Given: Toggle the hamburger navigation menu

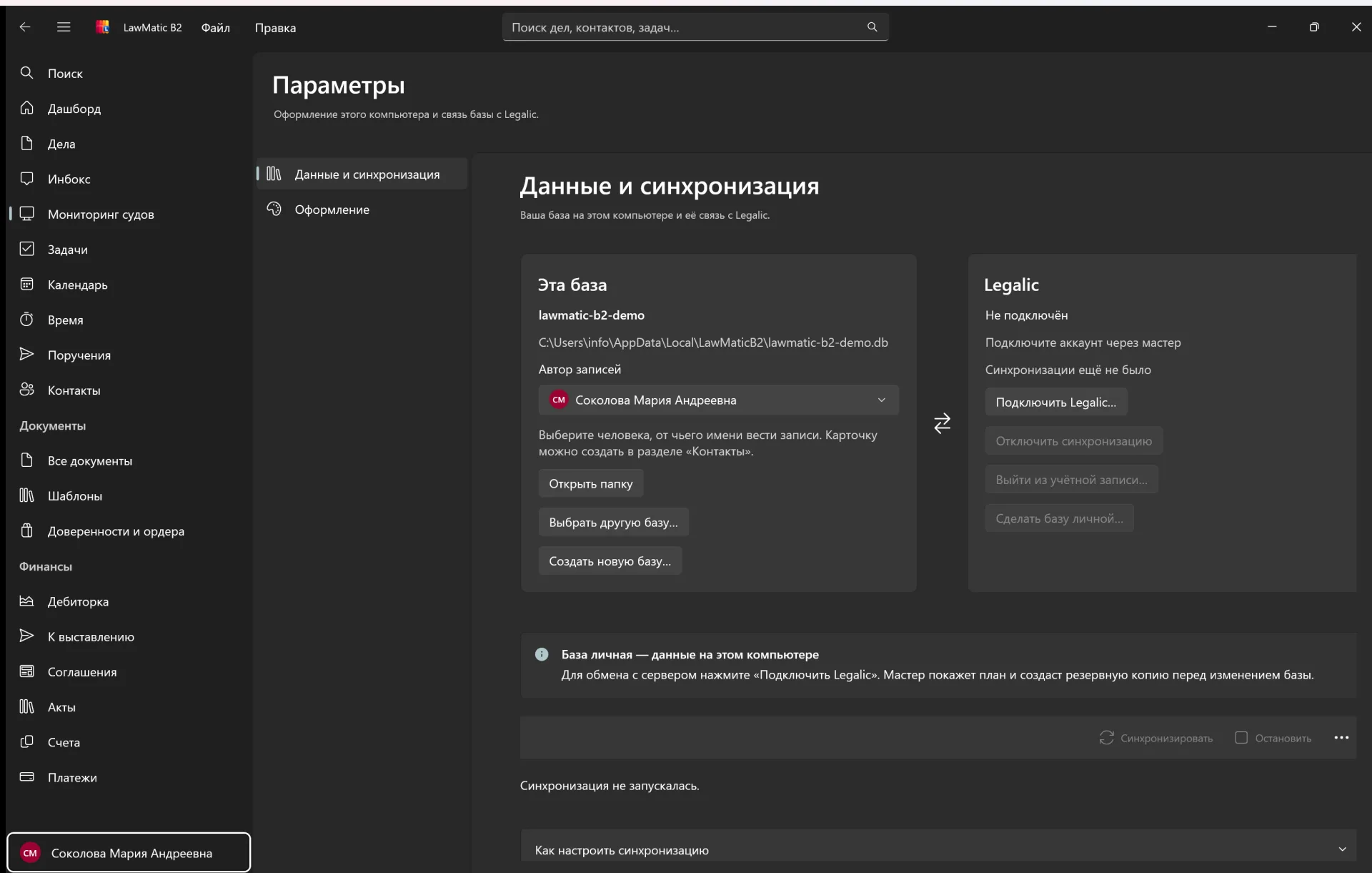Looking at the screenshot, I should (64, 27).
